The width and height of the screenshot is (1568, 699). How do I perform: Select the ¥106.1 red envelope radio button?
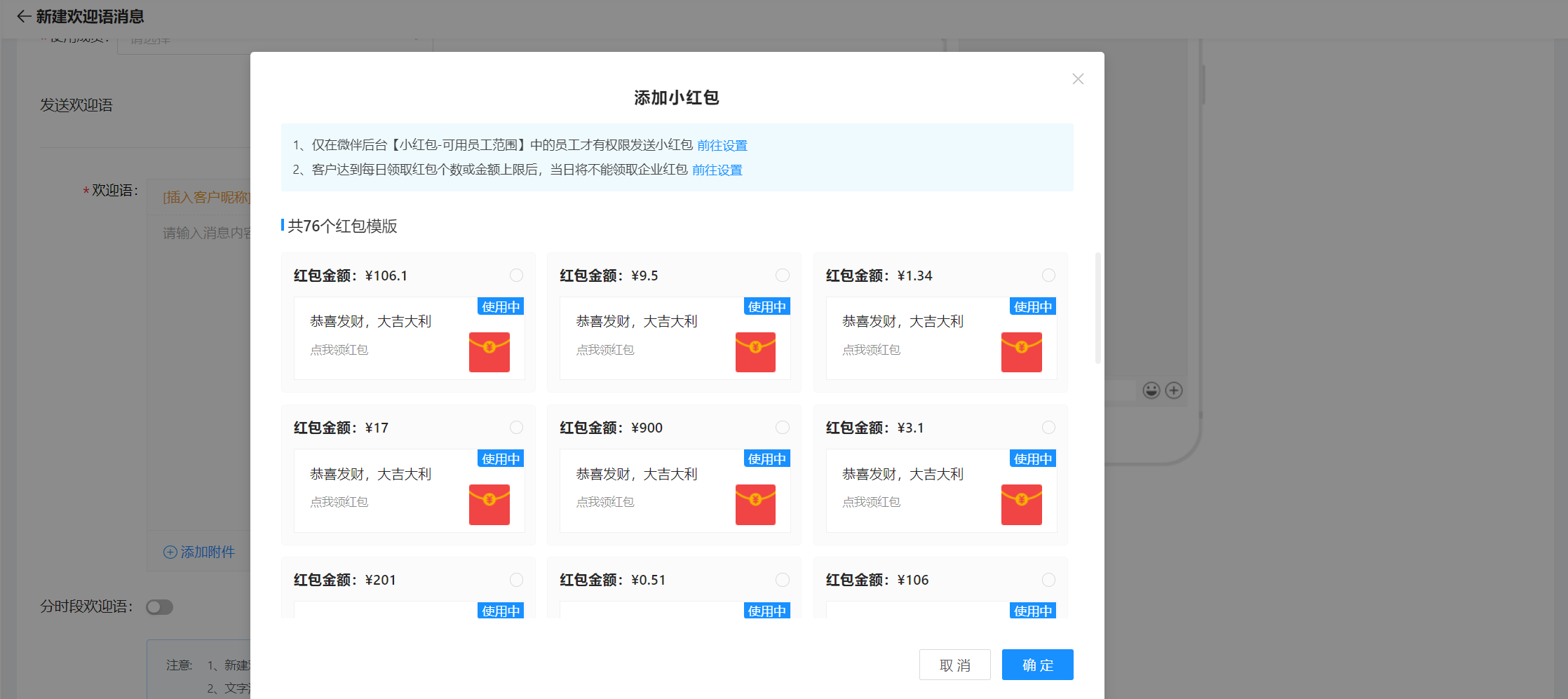pyautogui.click(x=516, y=276)
